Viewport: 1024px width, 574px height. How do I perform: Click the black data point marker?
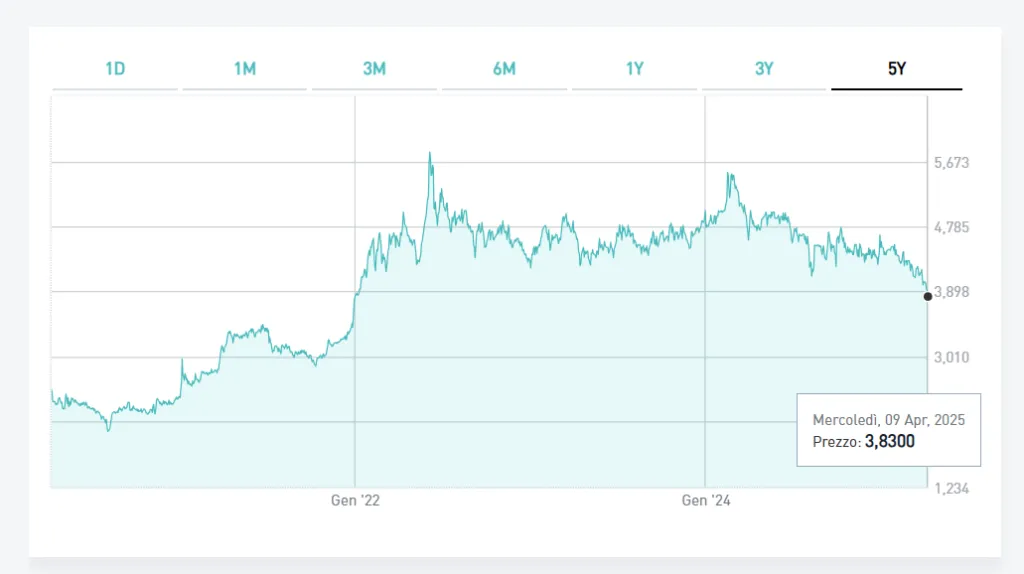(928, 296)
